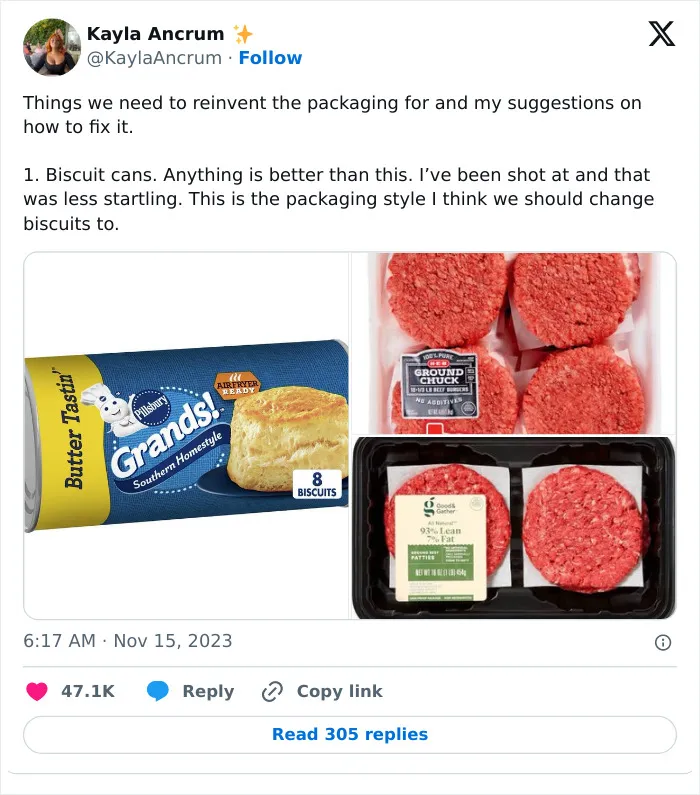This screenshot has height=795, width=700.
Task: Open the Good & Gather patties image
Action: 513,528
